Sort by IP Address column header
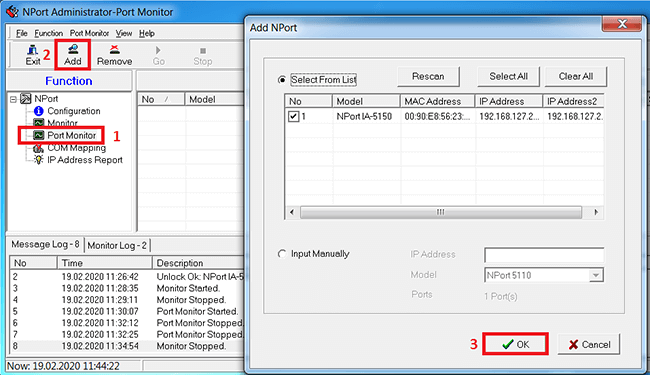The image size is (650, 375). [x=509, y=101]
